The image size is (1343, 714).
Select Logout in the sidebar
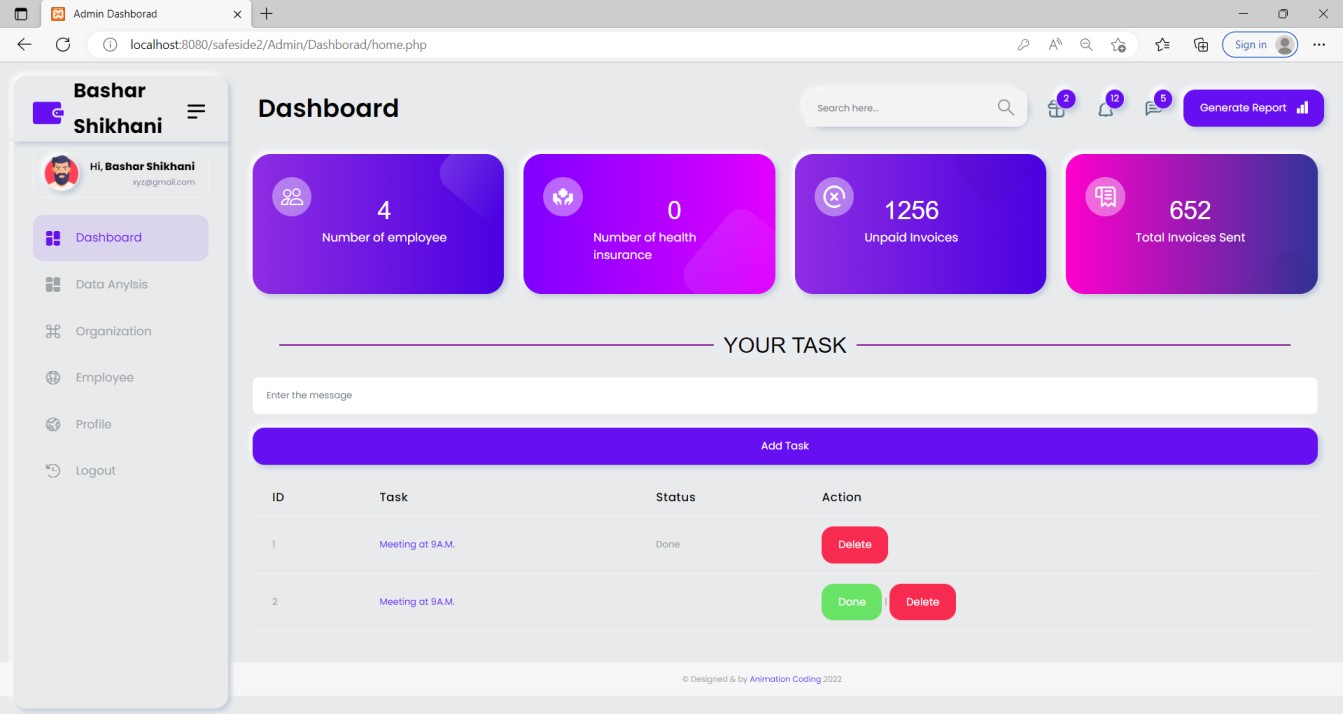[x=95, y=471]
